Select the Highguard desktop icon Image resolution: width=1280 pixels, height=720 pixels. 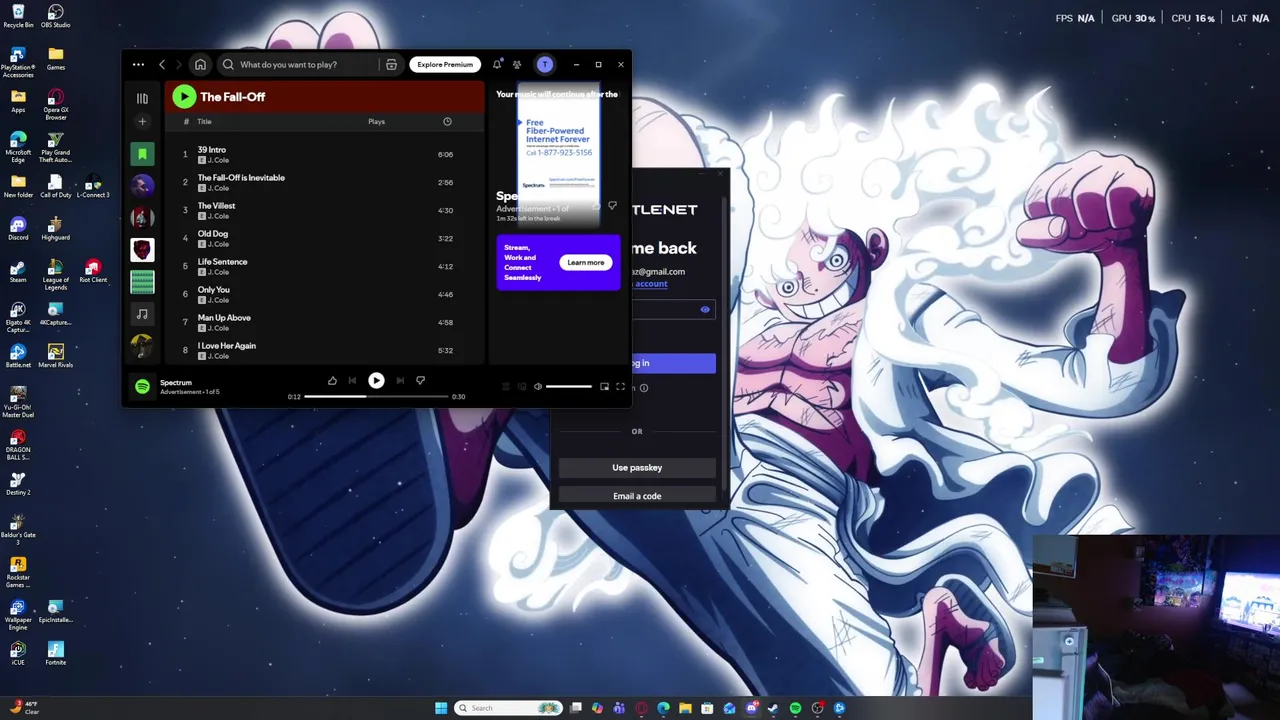tap(56, 229)
